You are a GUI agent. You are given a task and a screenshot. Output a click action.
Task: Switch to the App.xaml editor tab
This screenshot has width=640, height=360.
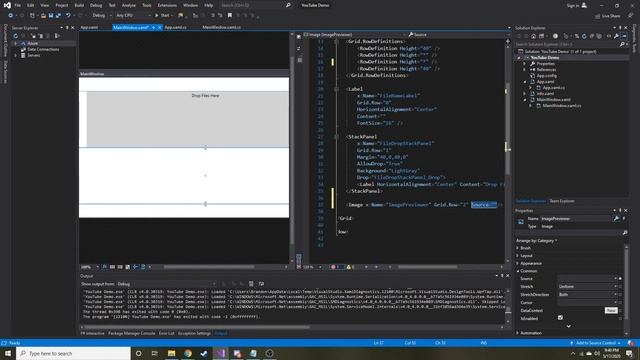89,27
